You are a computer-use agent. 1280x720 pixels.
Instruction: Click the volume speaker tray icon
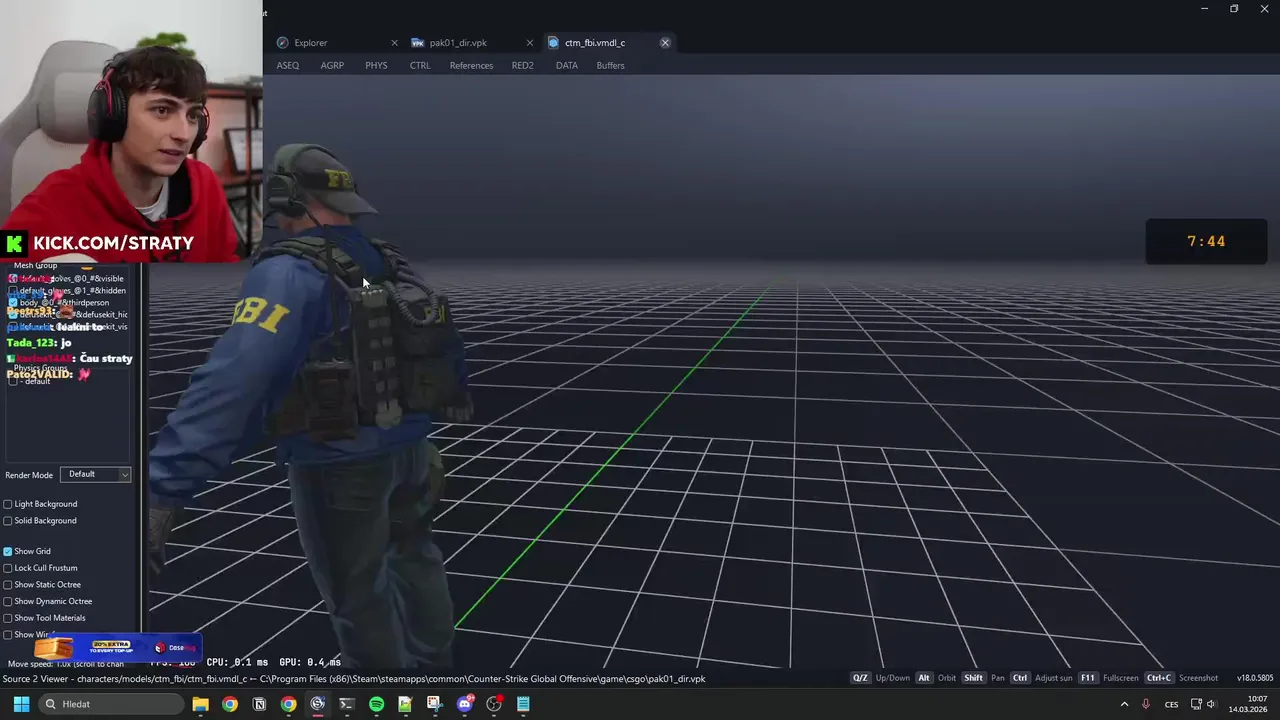coord(1211,704)
